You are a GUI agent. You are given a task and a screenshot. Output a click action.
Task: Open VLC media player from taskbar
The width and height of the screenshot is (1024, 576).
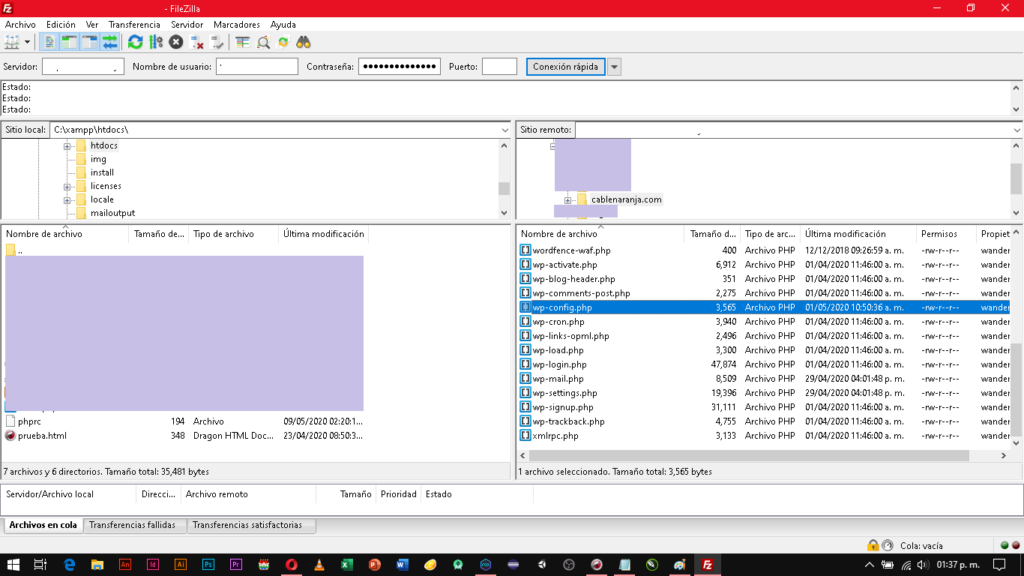click(319, 565)
